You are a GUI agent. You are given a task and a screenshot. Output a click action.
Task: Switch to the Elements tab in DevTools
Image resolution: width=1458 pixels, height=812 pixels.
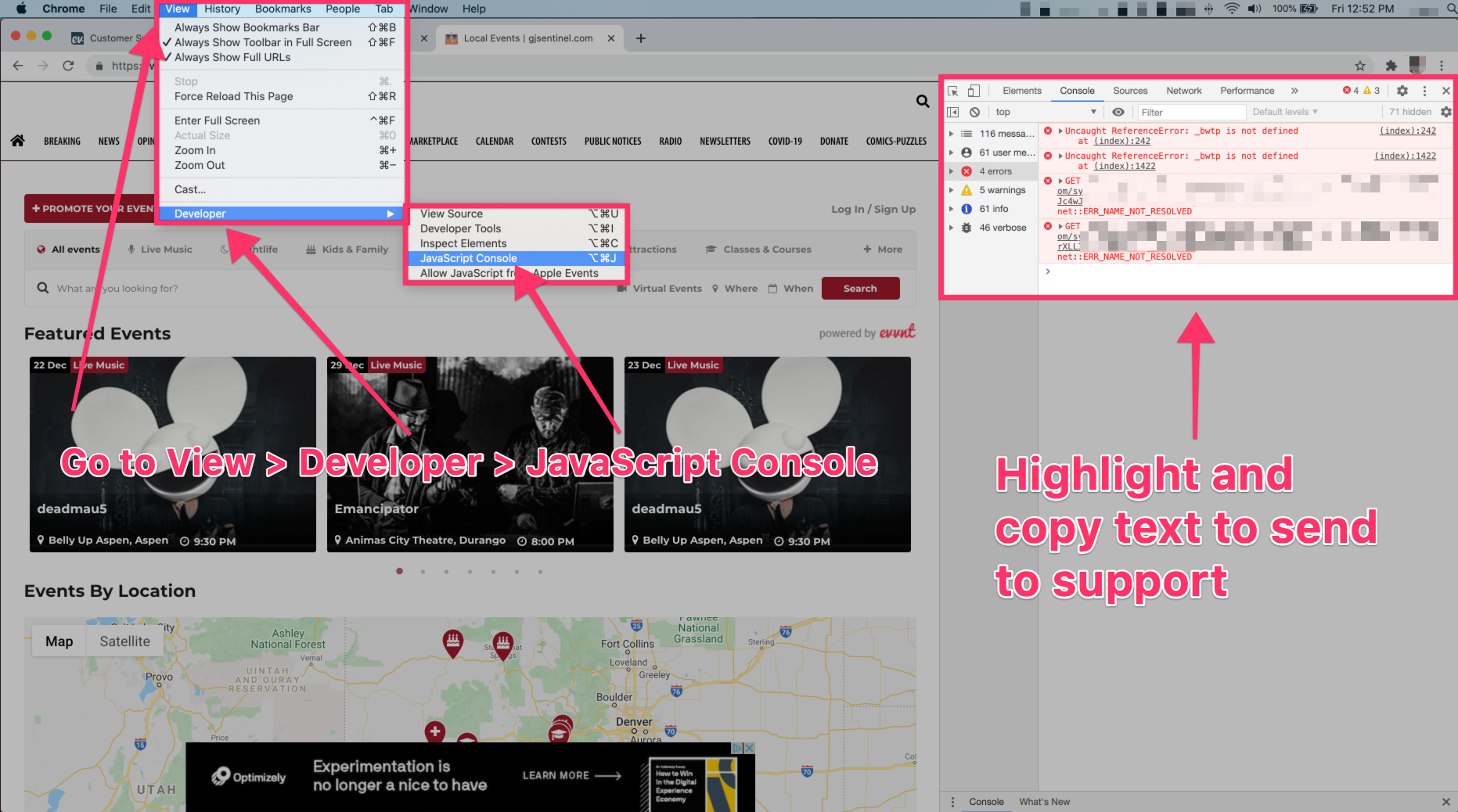[x=1021, y=91]
